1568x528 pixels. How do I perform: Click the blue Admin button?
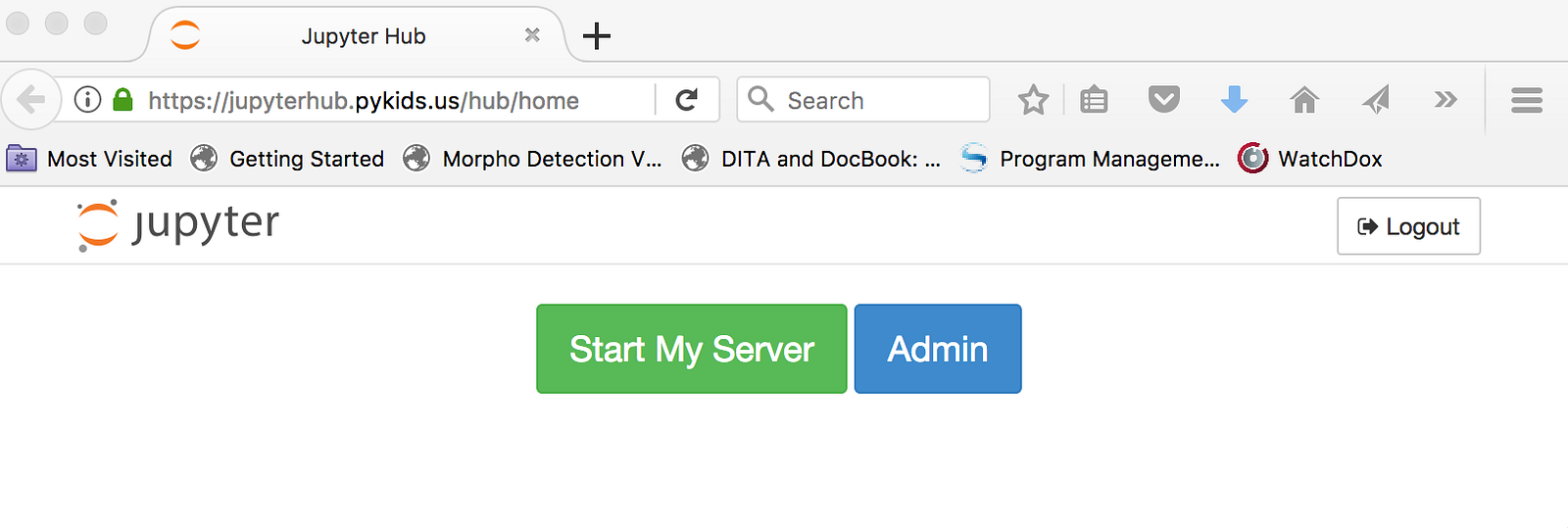937,349
